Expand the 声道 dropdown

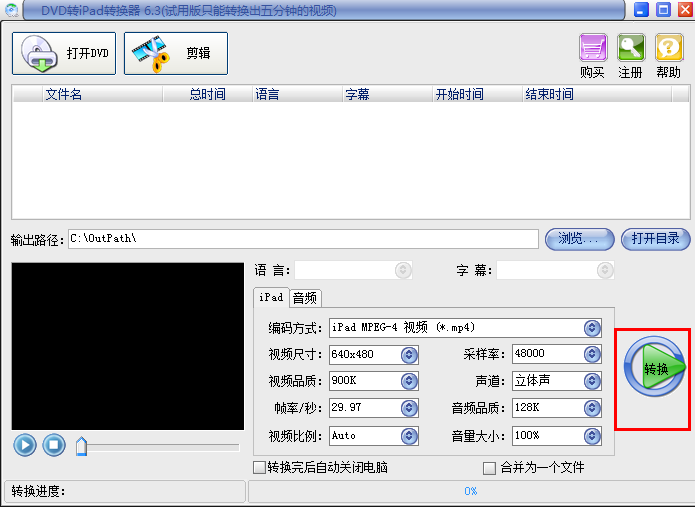[x=592, y=381]
